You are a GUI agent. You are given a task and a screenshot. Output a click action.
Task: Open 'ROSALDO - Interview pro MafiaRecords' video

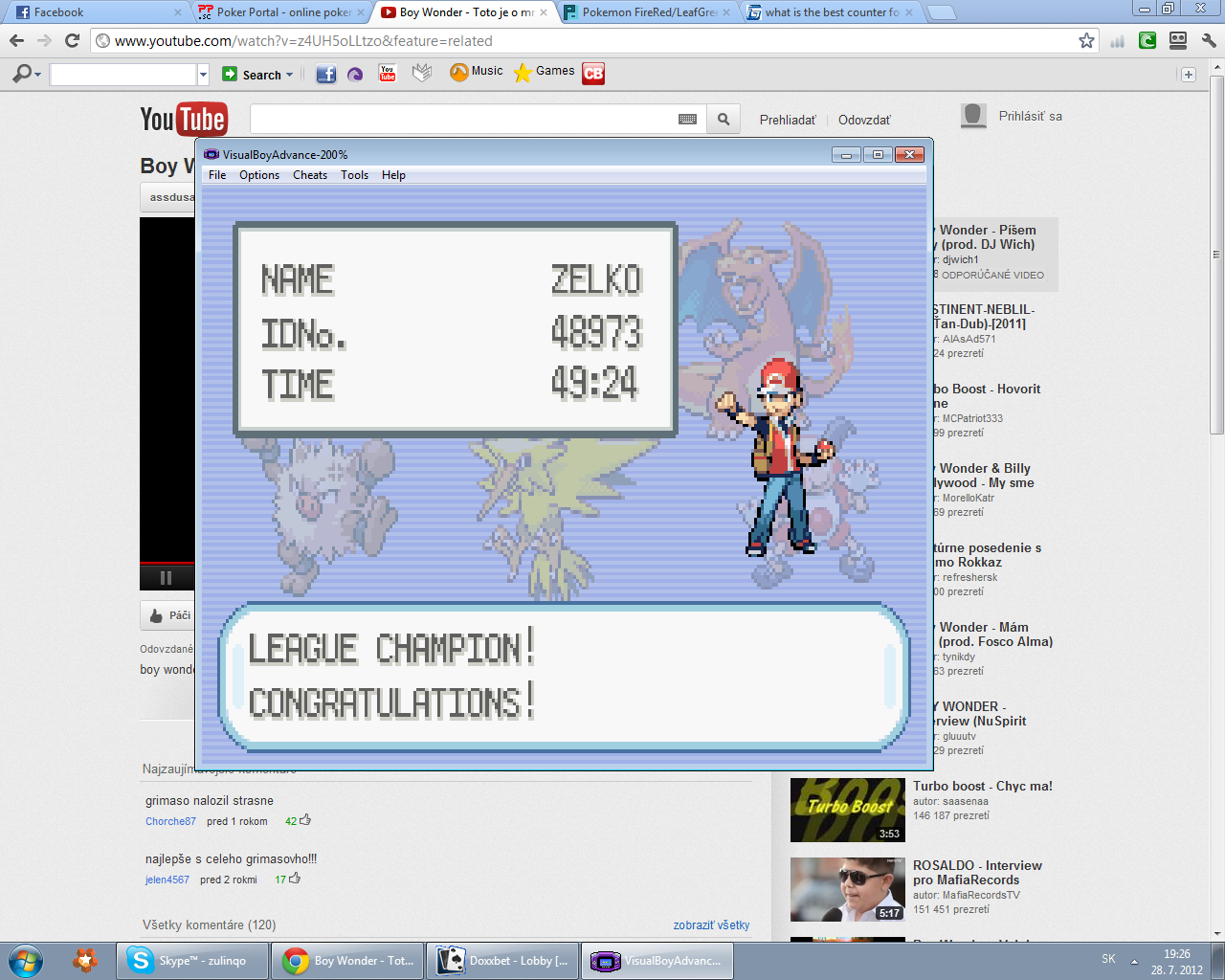pos(977,872)
